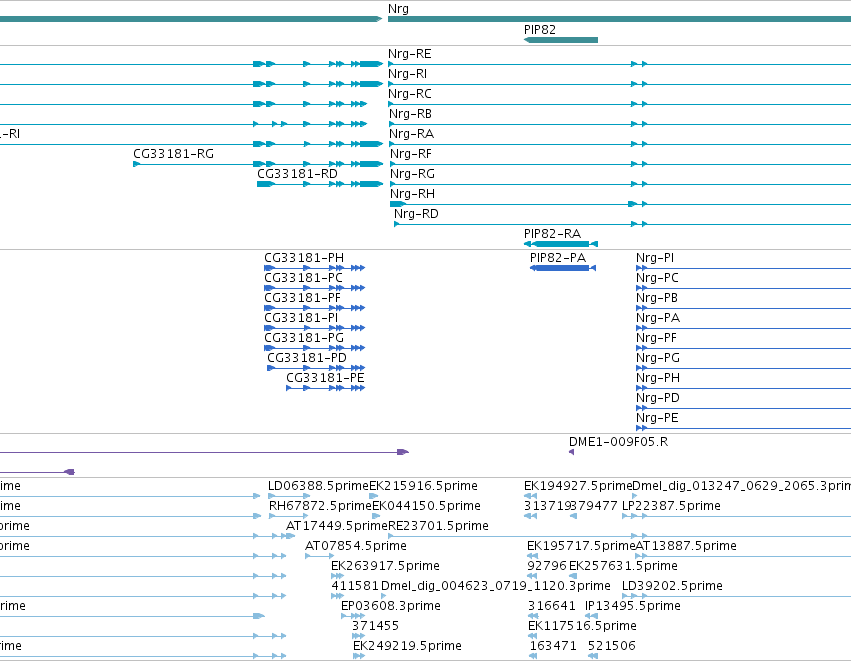Screen dimensions: 851x661
Task: Select the Nrg-PG protein label
Action: point(658,358)
